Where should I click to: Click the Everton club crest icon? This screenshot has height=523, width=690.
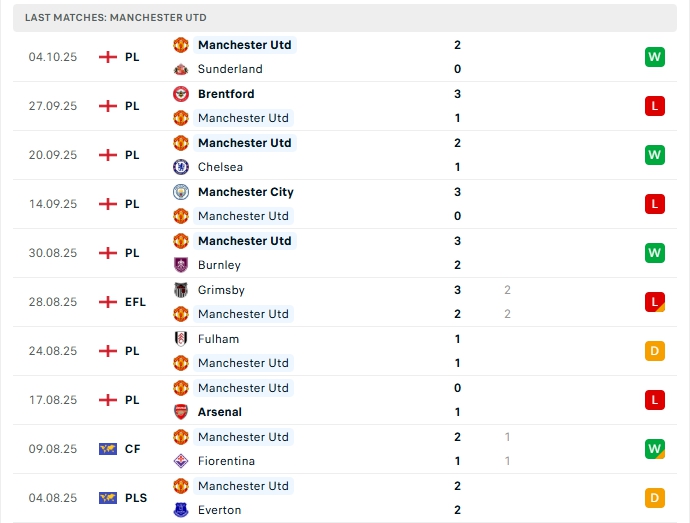[x=181, y=510]
